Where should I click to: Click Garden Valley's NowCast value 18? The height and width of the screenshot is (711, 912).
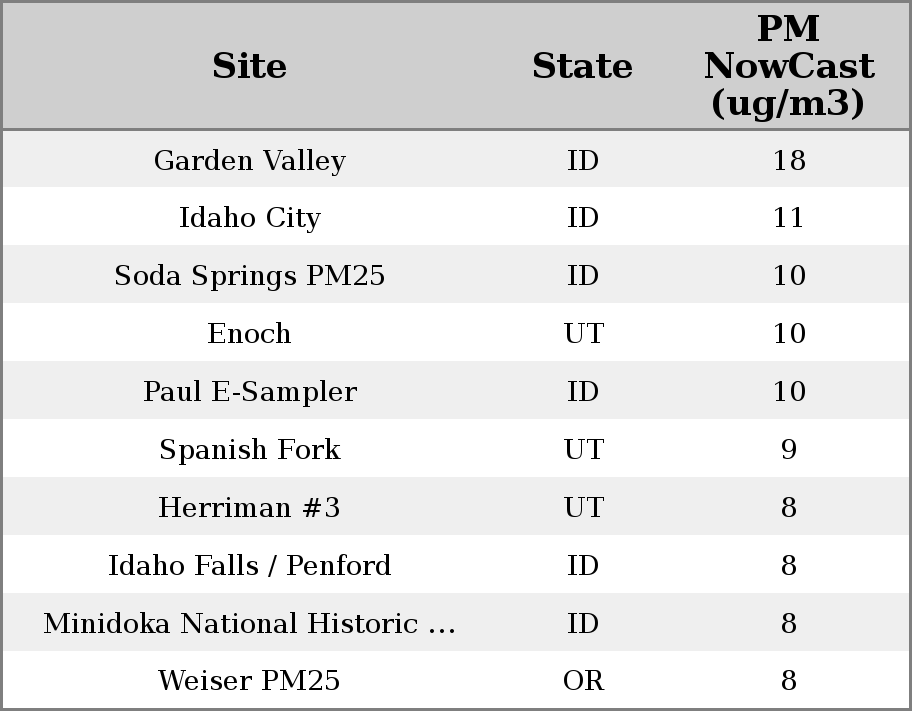tap(788, 160)
